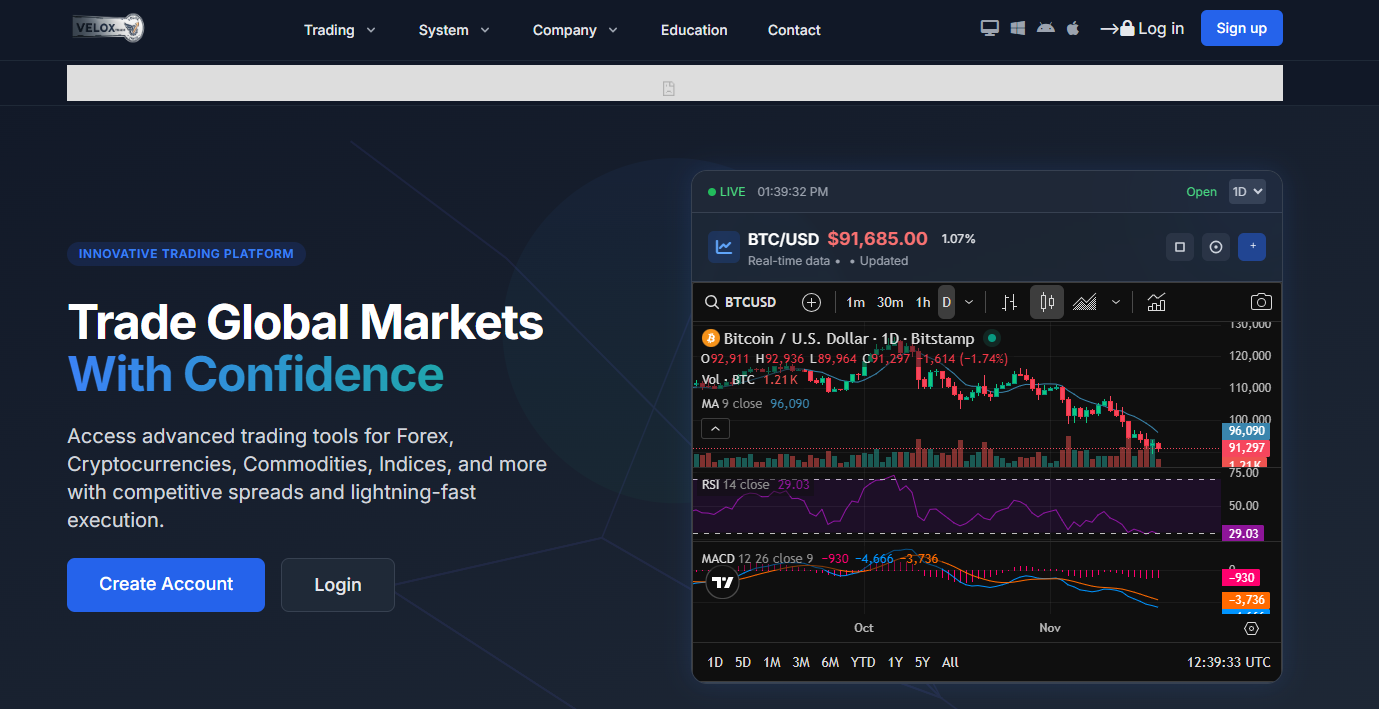
Task: Click the TradingView logo on chart
Action: coord(722,582)
